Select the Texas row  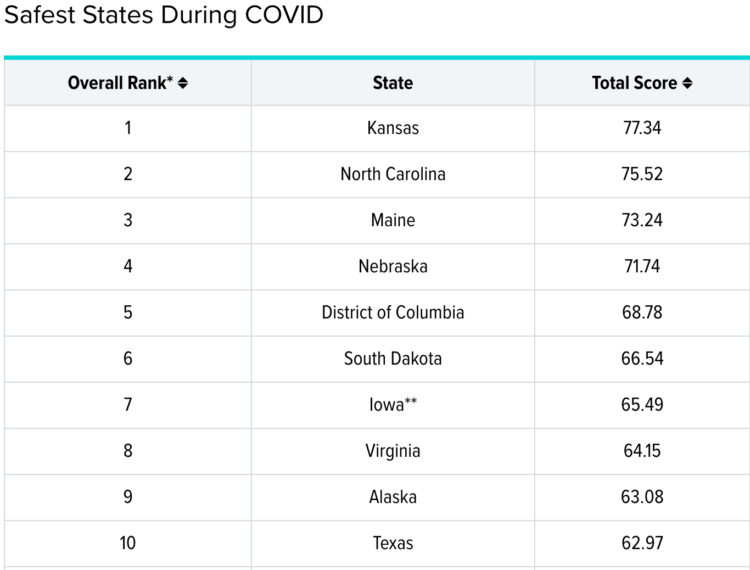pyautogui.click(x=377, y=543)
